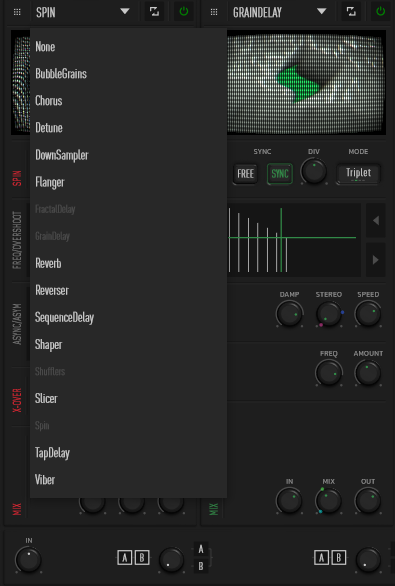Image resolution: width=395 pixels, height=586 pixels.
Task: Click the right arrow beside the delay display
Action: click(376, 260)
